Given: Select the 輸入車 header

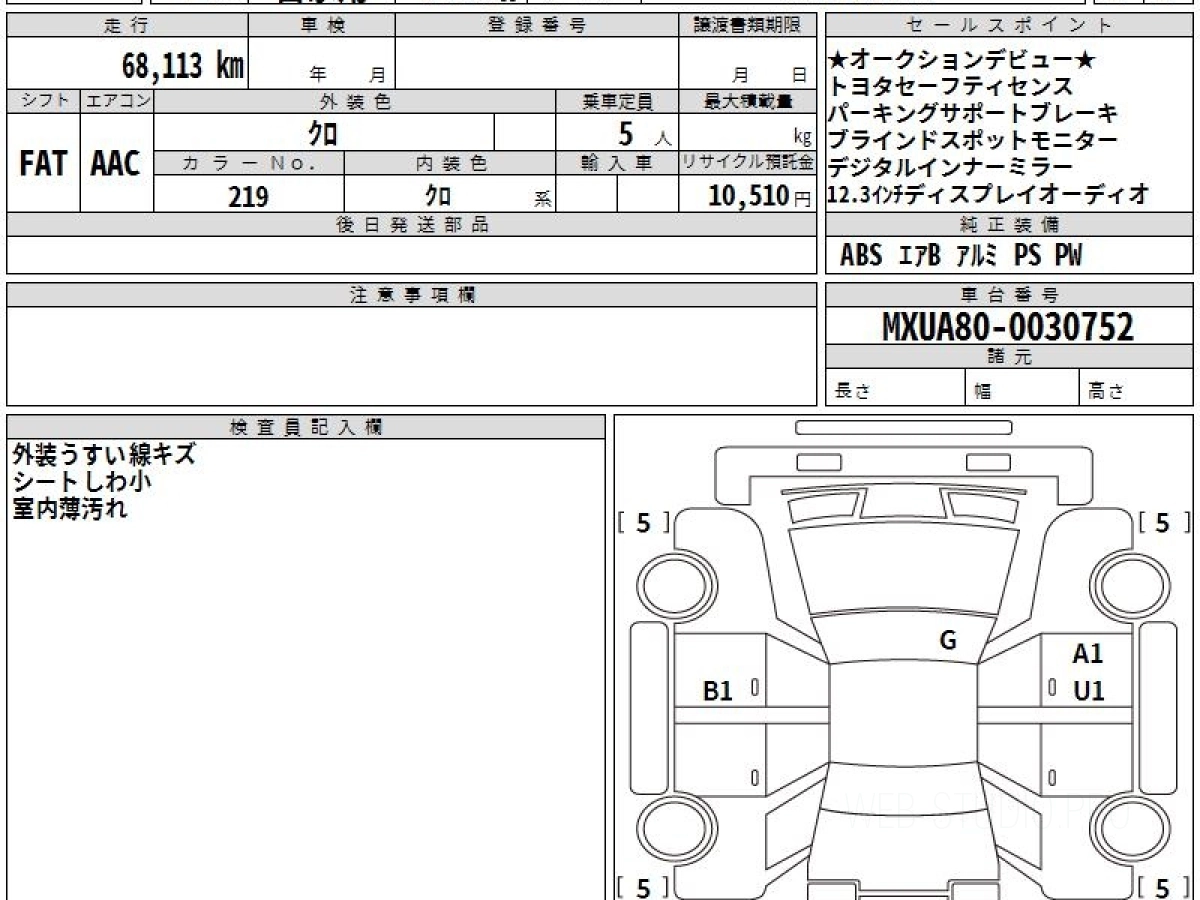Looking at the screenshot, I should (617, 163).
